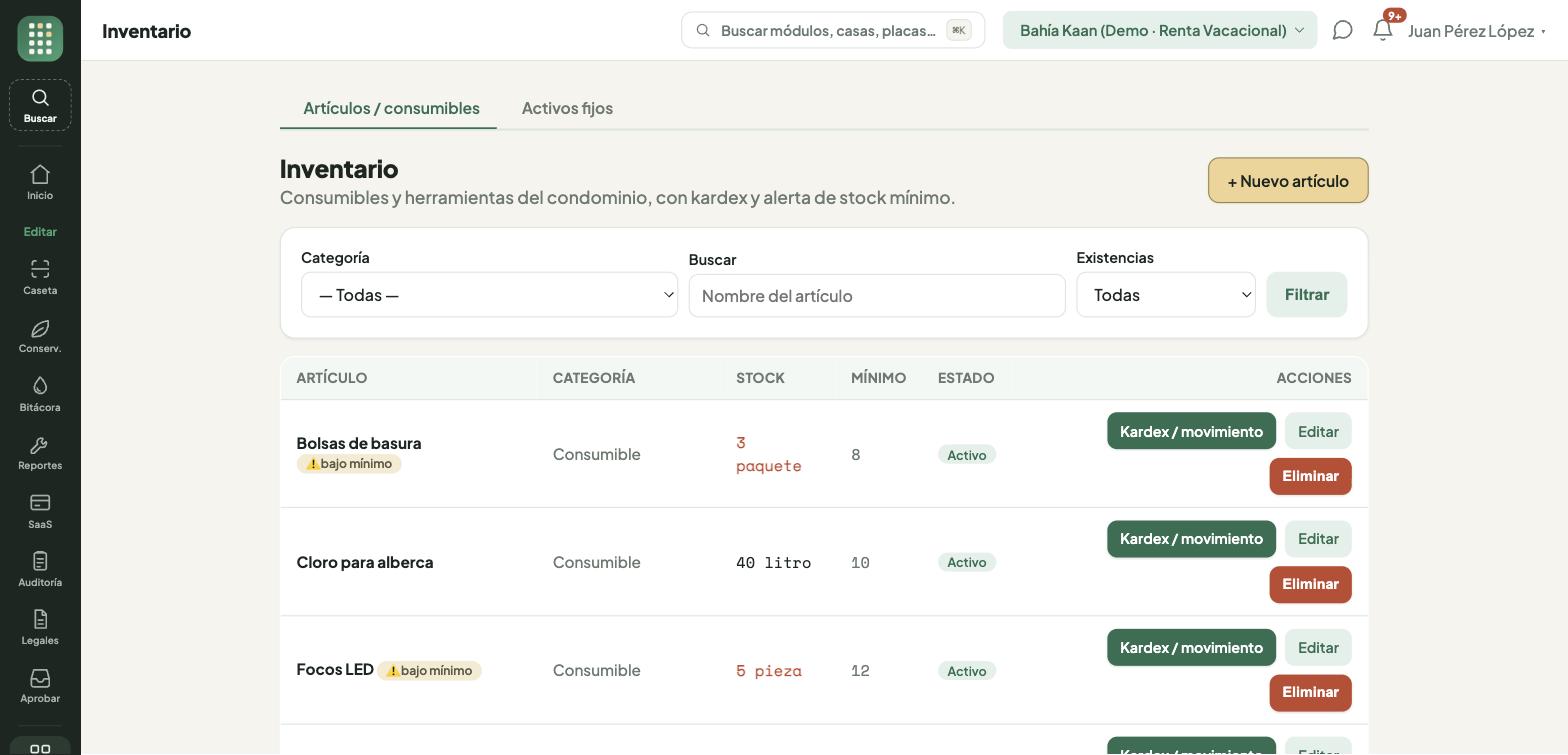Viewport: 1568px width, 755px height.
Task: Open the app grid logo menu
Action: pyautogui.click(x=40, y=39)
